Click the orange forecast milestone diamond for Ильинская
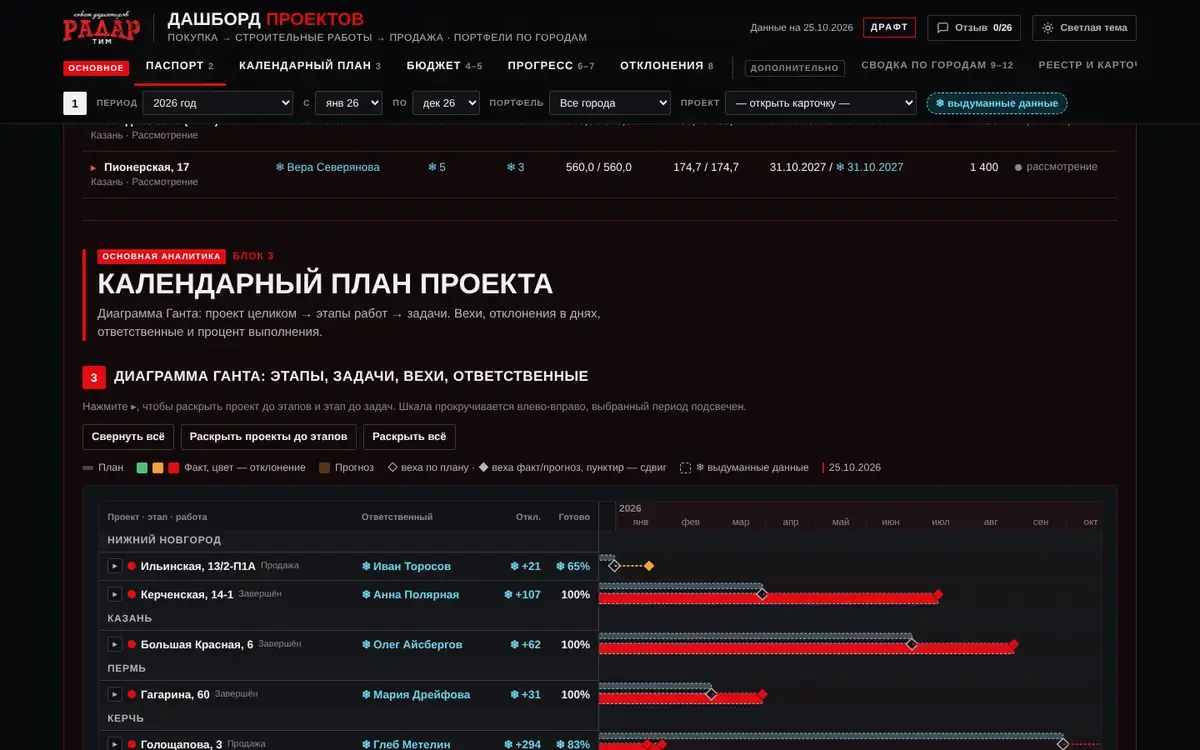 click(x=649, y=566)
